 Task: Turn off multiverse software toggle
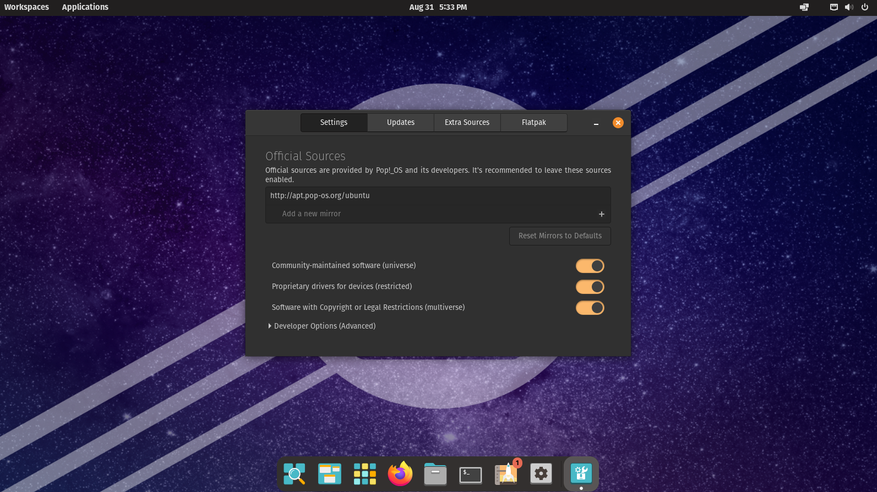[589, 308]
